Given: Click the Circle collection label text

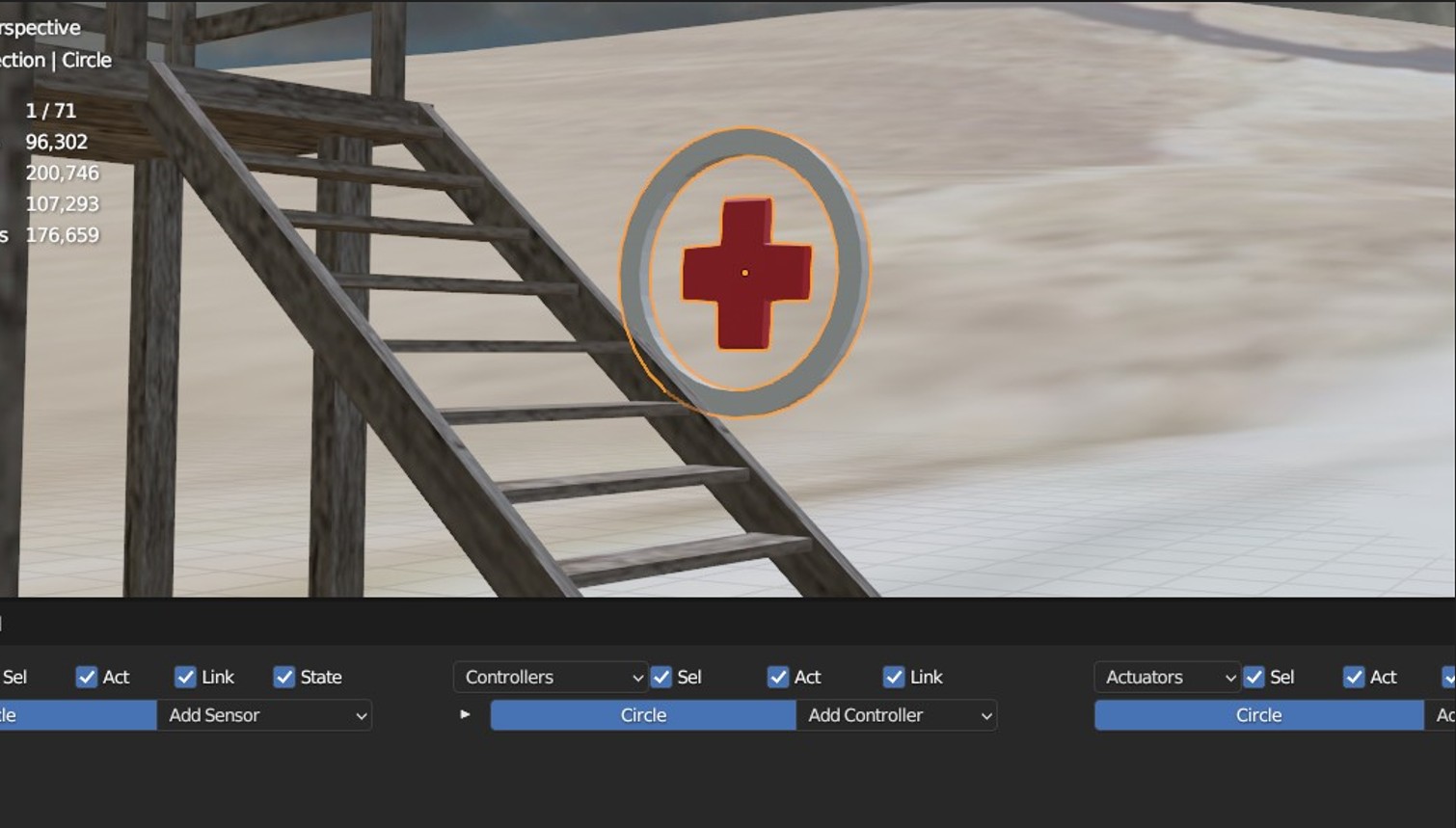Looking at the screenshot, I should point(87,60).
